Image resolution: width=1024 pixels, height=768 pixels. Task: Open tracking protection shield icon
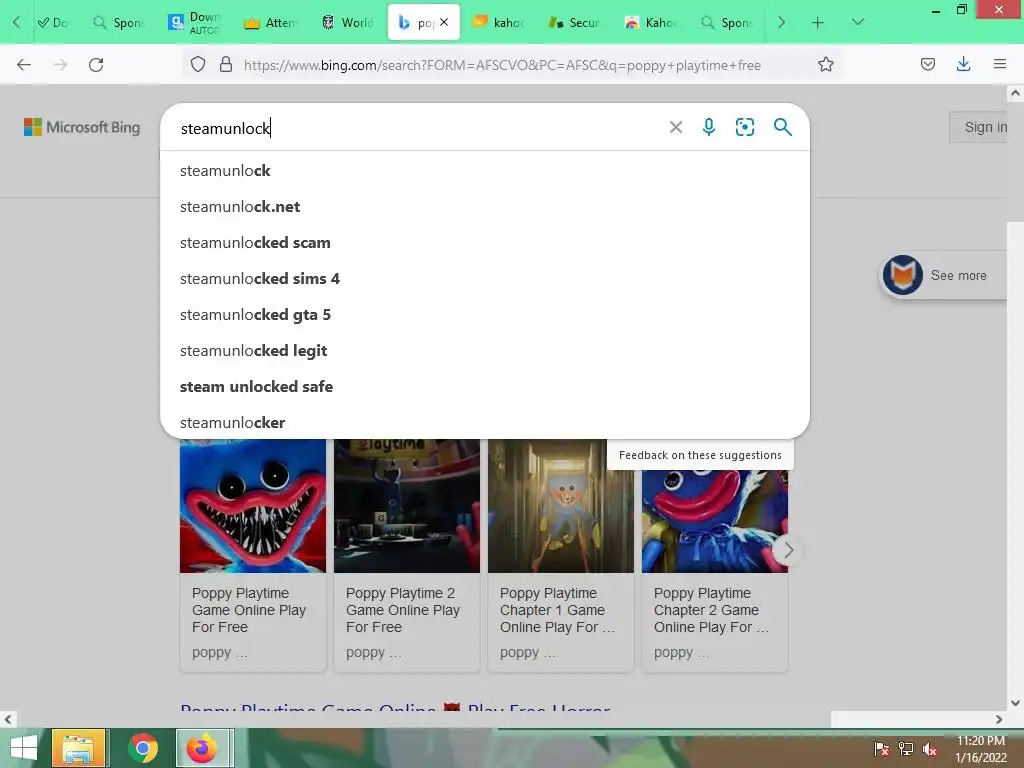[198, 64]
